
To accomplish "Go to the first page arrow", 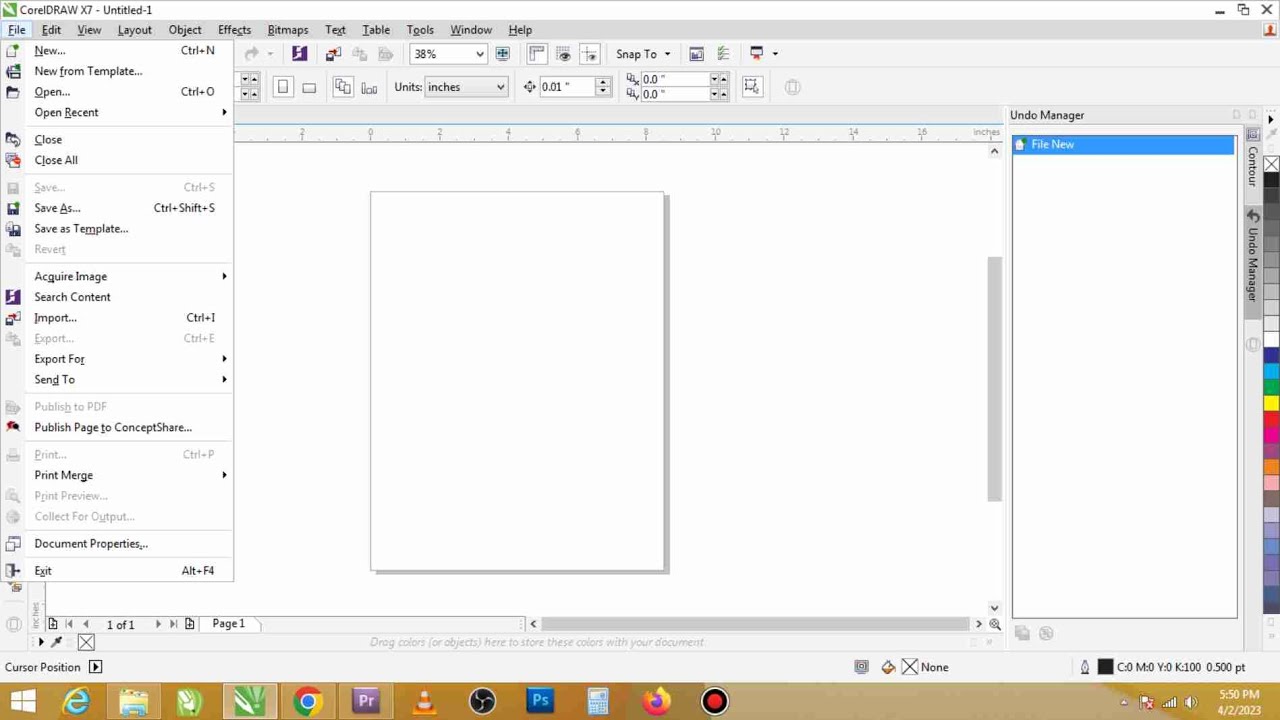I will coord(69,624).
